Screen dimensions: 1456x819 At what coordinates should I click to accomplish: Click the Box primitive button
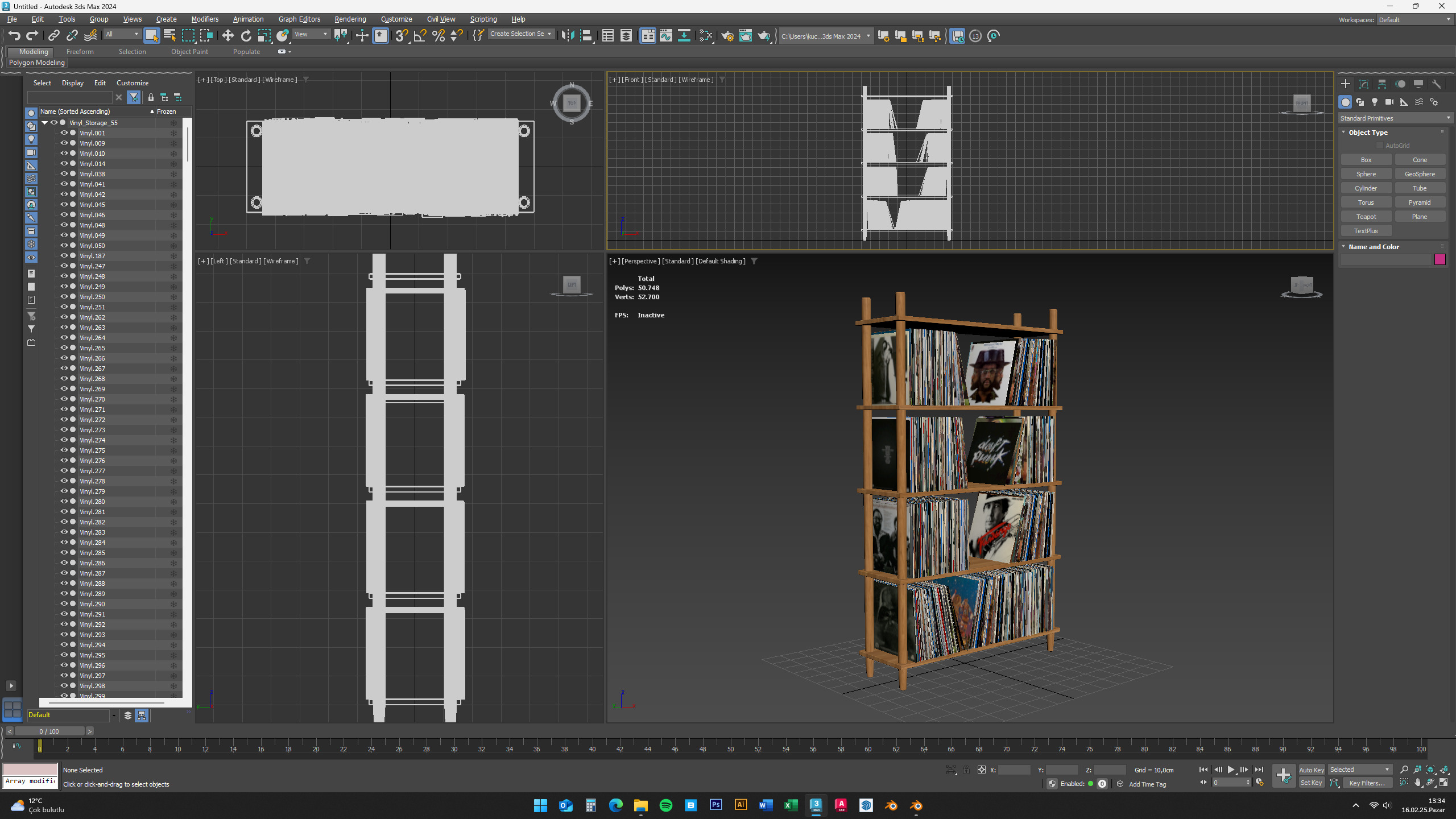click(1366, 160)
